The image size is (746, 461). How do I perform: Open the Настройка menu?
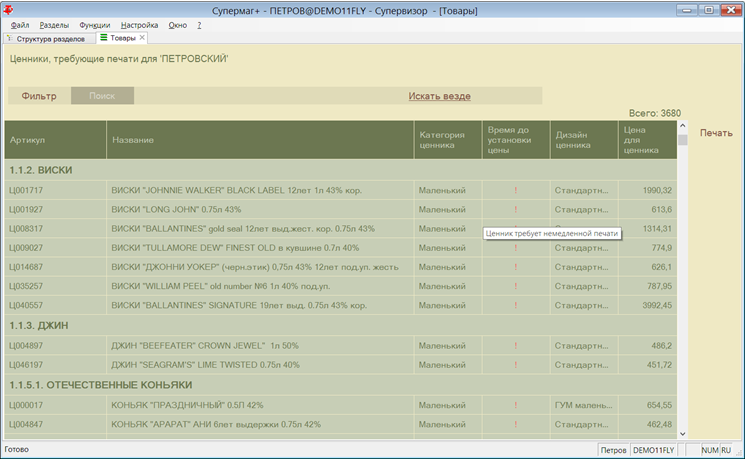point(139,25)
